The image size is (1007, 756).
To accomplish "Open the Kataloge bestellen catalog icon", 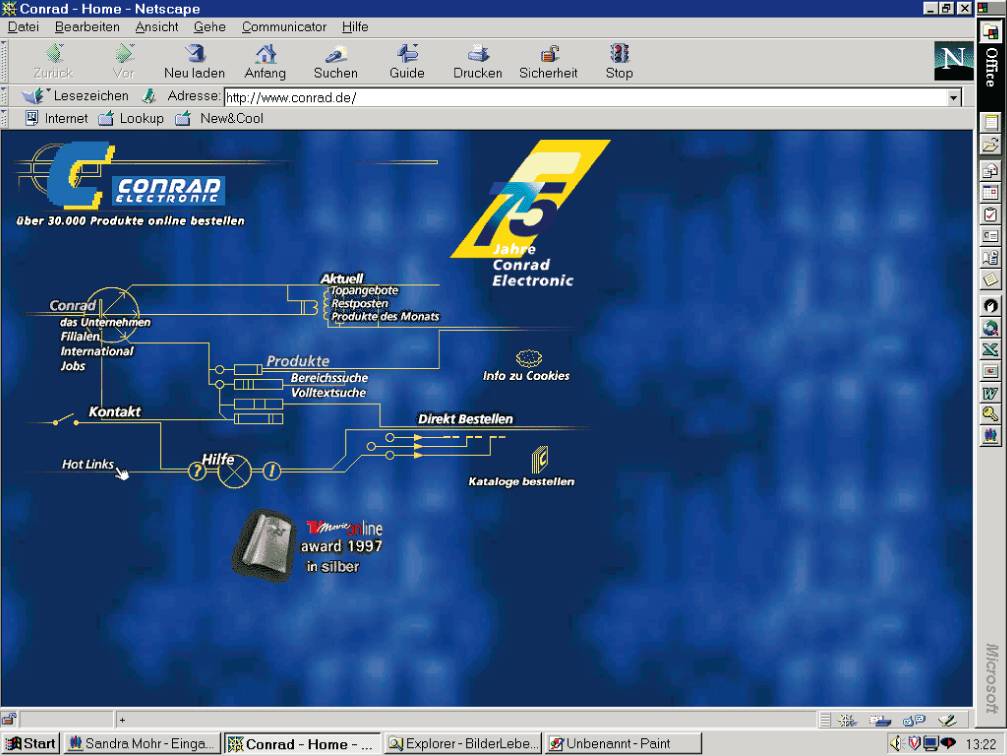I will [x=540, y=459].
